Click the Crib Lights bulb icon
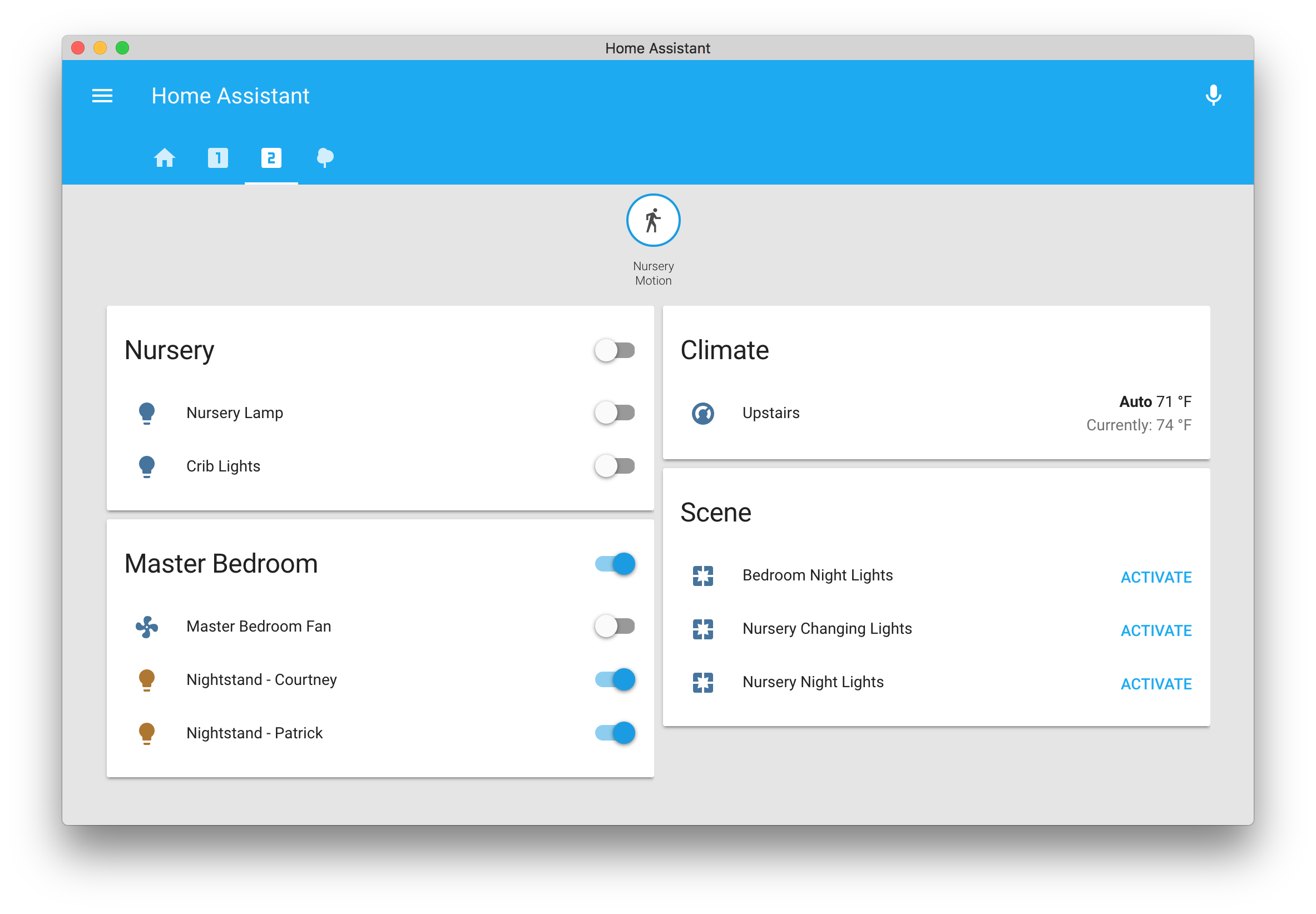 click(x=147, y=466)
